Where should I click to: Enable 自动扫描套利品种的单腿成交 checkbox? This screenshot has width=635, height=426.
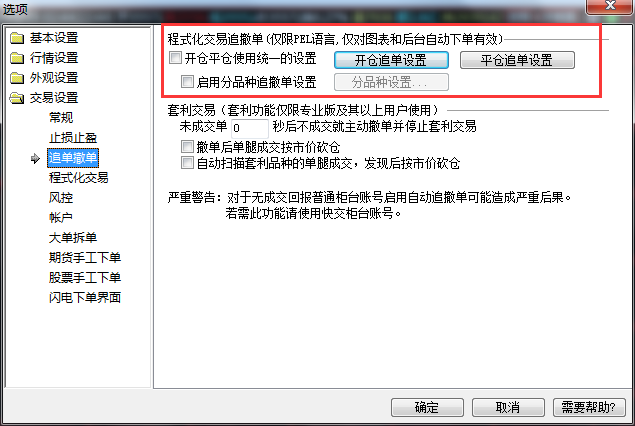(187, 163)
